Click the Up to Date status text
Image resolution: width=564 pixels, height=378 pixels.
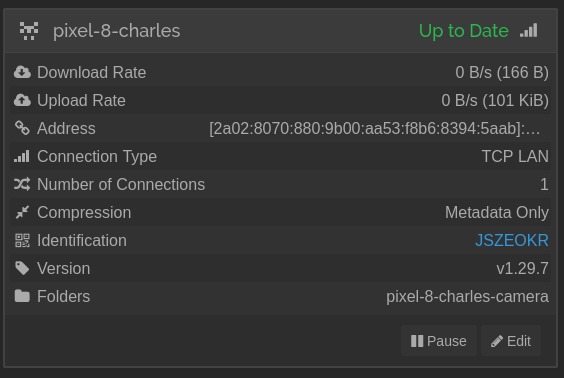pos(464,31)
